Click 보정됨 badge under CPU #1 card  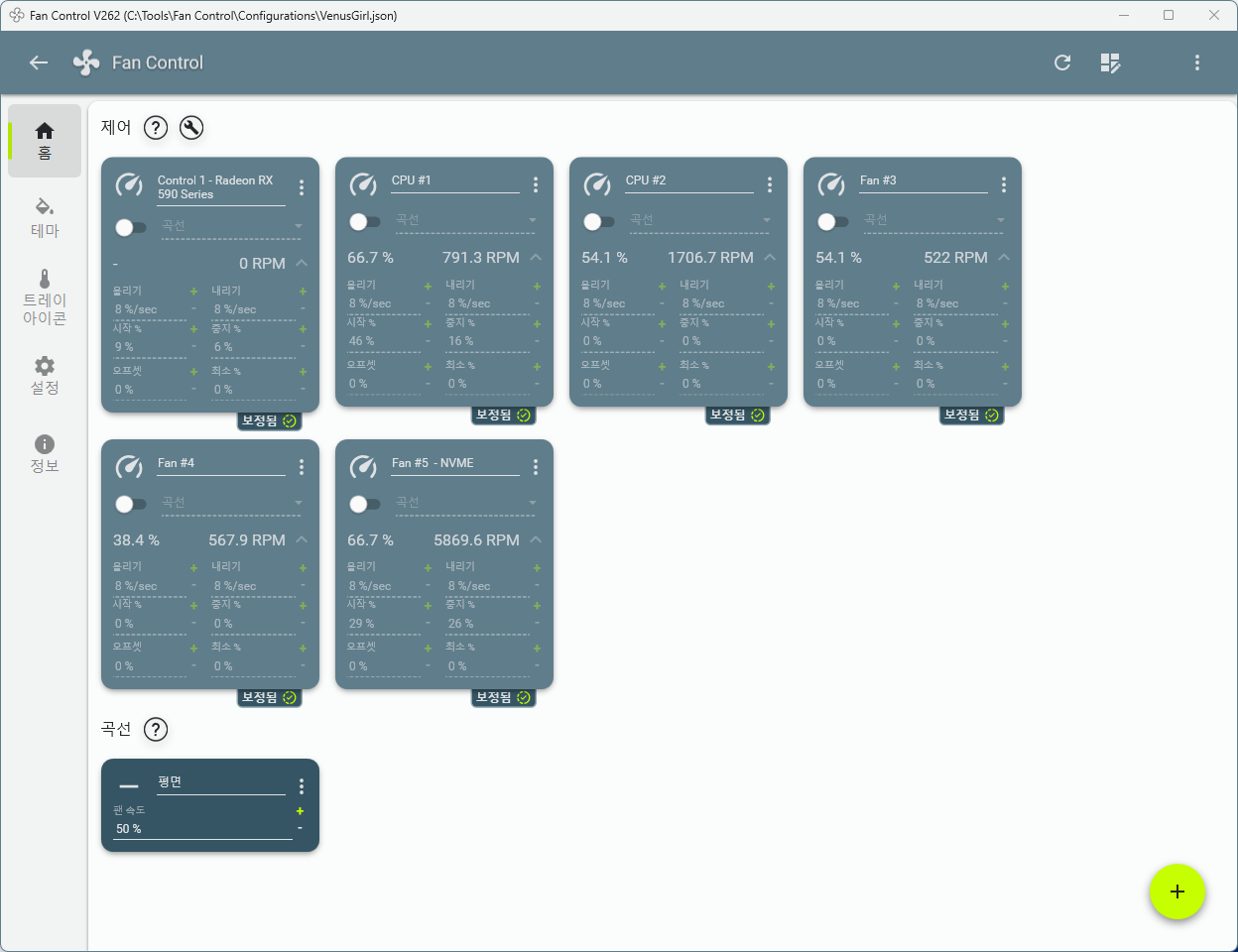[504, 415]
